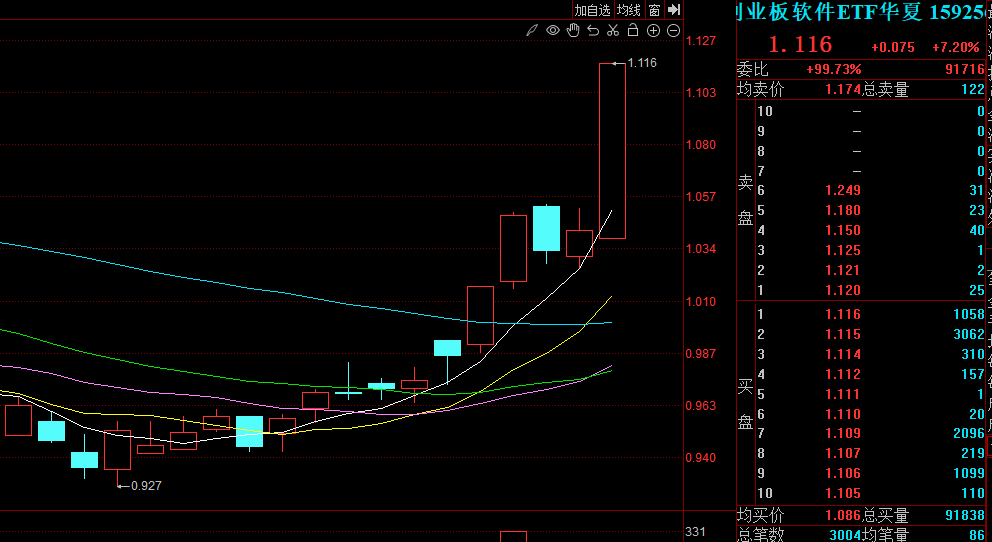992x542 pixels.
Task: Activate the hand pan tool
Action: 573,31
